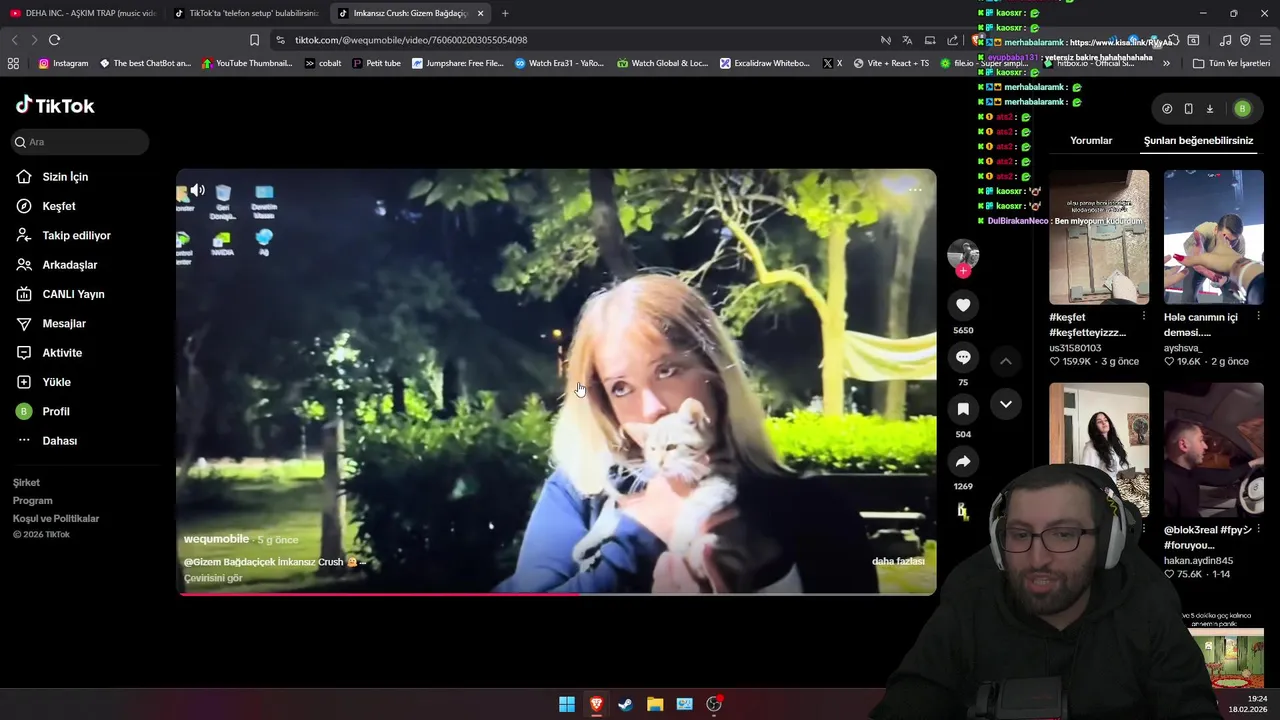Go back in the browser
Viewport: 1280px width, 720px height.
[x=14, y=40]
